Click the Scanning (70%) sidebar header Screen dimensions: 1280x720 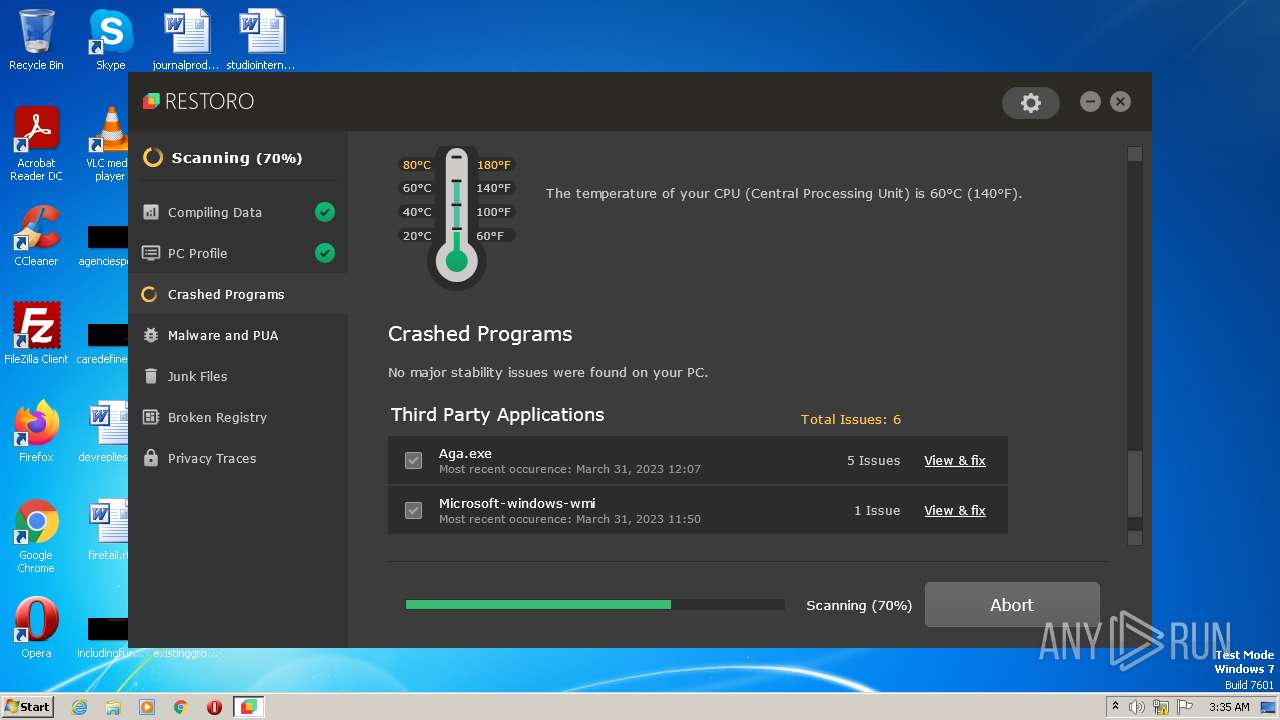[237, 158]
